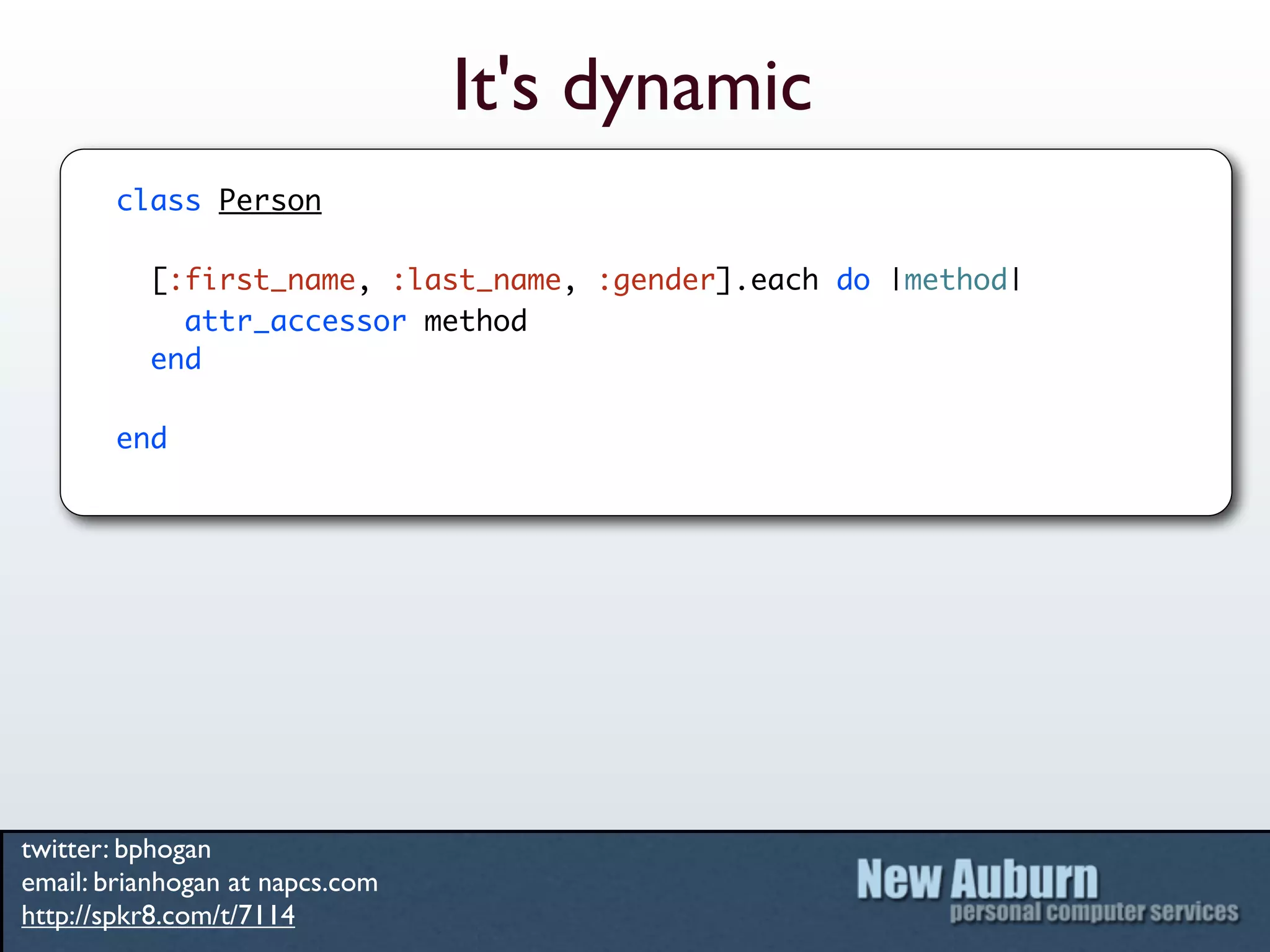Click the :gender symbol in array
The height and width of the screenshot is (952, 1270).
tap(657, 280)
